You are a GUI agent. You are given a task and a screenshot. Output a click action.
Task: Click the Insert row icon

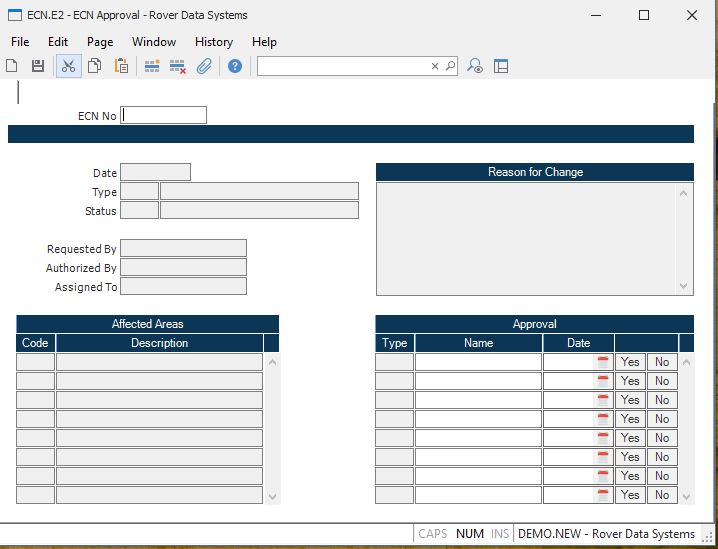[x=152, y=66]
